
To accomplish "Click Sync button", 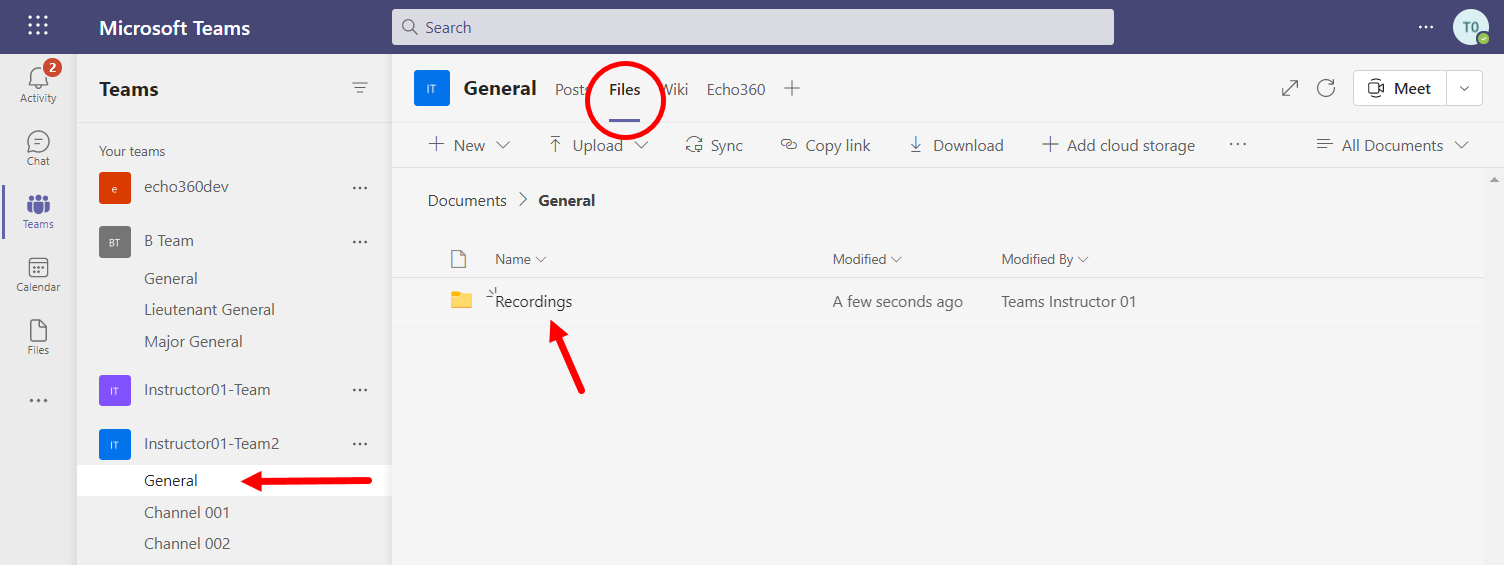I will click(x=714, y=145).
